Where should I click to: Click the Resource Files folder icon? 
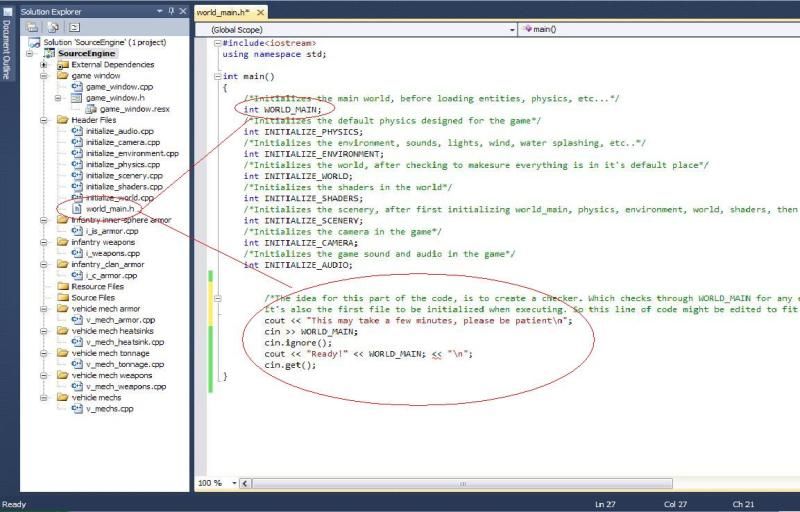coord(62,287)
